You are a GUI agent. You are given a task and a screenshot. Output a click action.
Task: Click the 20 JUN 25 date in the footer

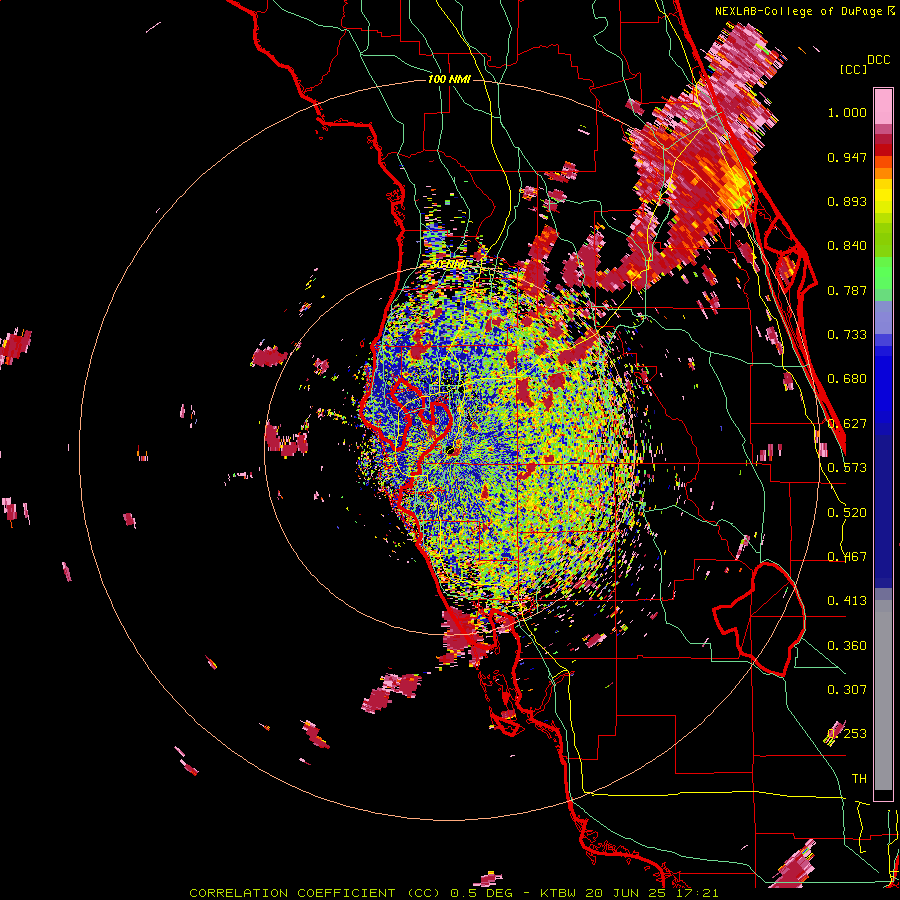click(628, 893)
